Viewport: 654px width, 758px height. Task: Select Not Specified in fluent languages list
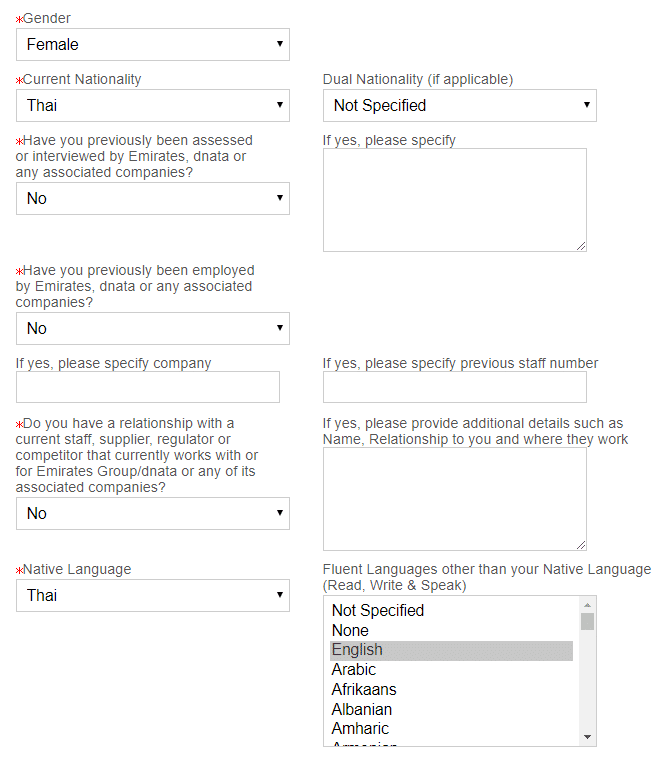pos(451,611)
